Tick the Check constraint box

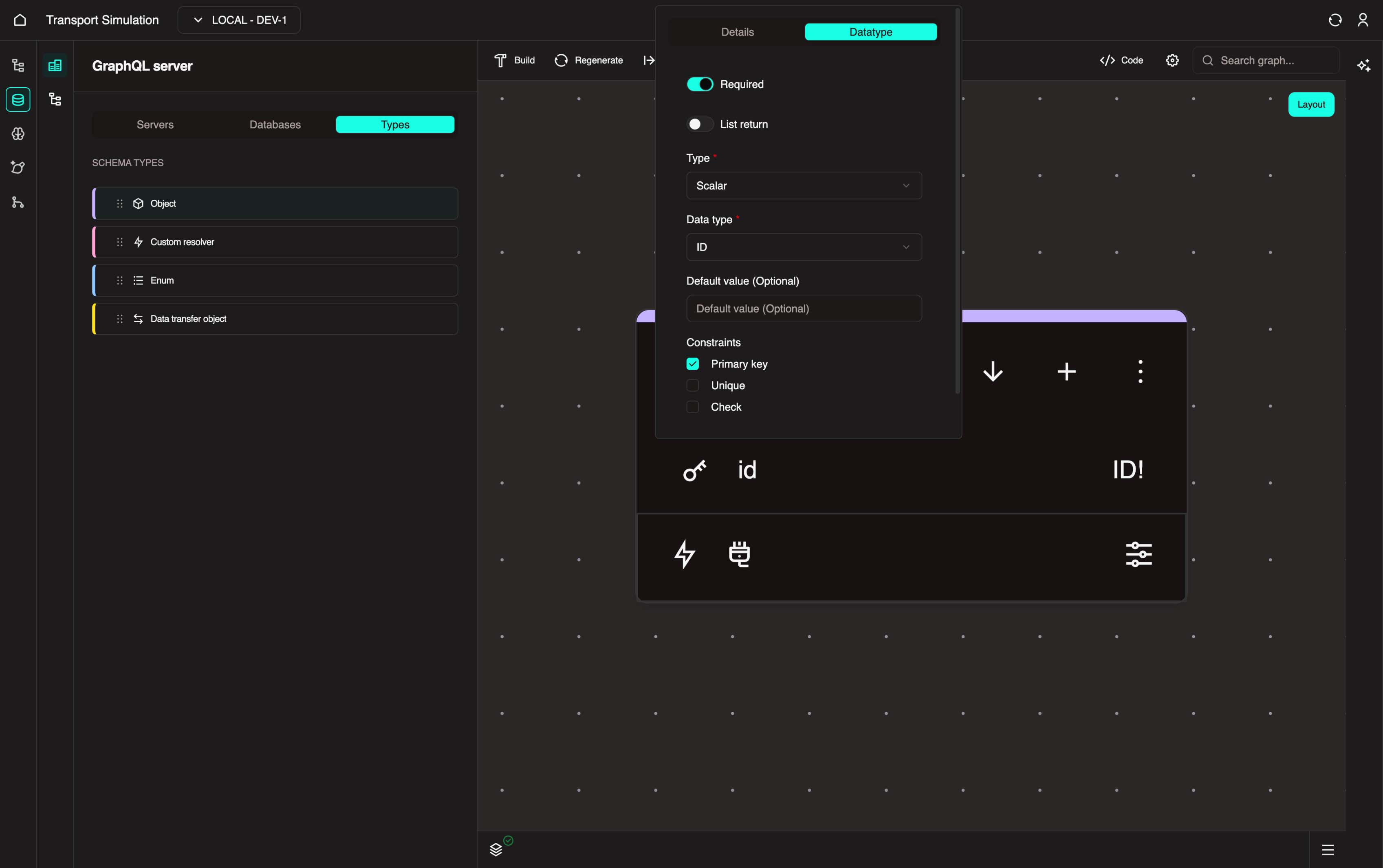[693, 407]
